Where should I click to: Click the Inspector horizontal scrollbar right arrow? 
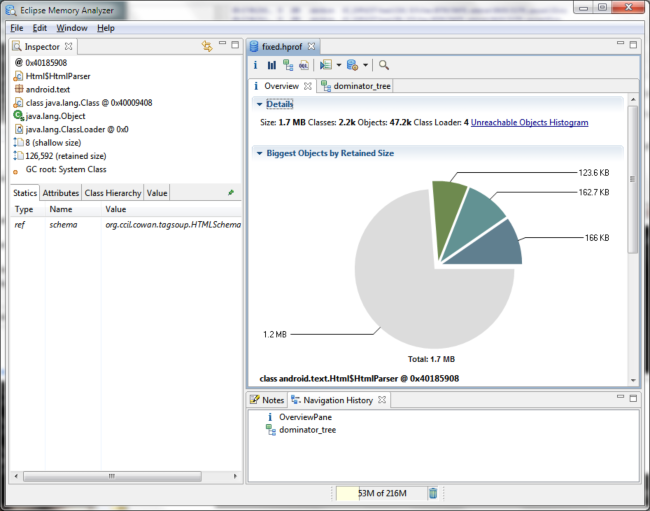pyautogui.click(x=235, y=476)
